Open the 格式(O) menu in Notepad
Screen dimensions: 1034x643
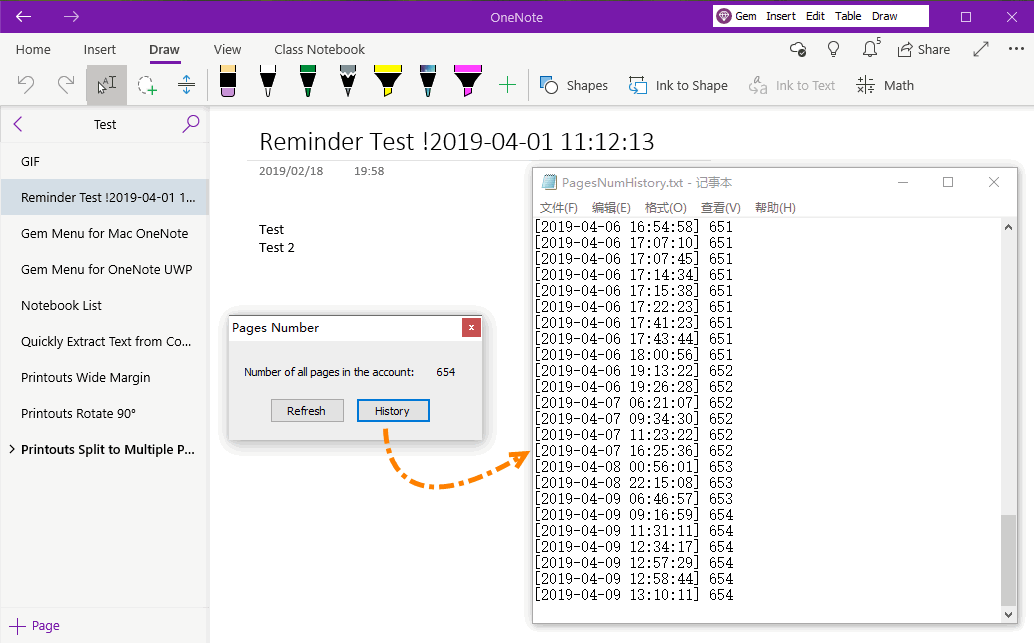tap(665, 208)
